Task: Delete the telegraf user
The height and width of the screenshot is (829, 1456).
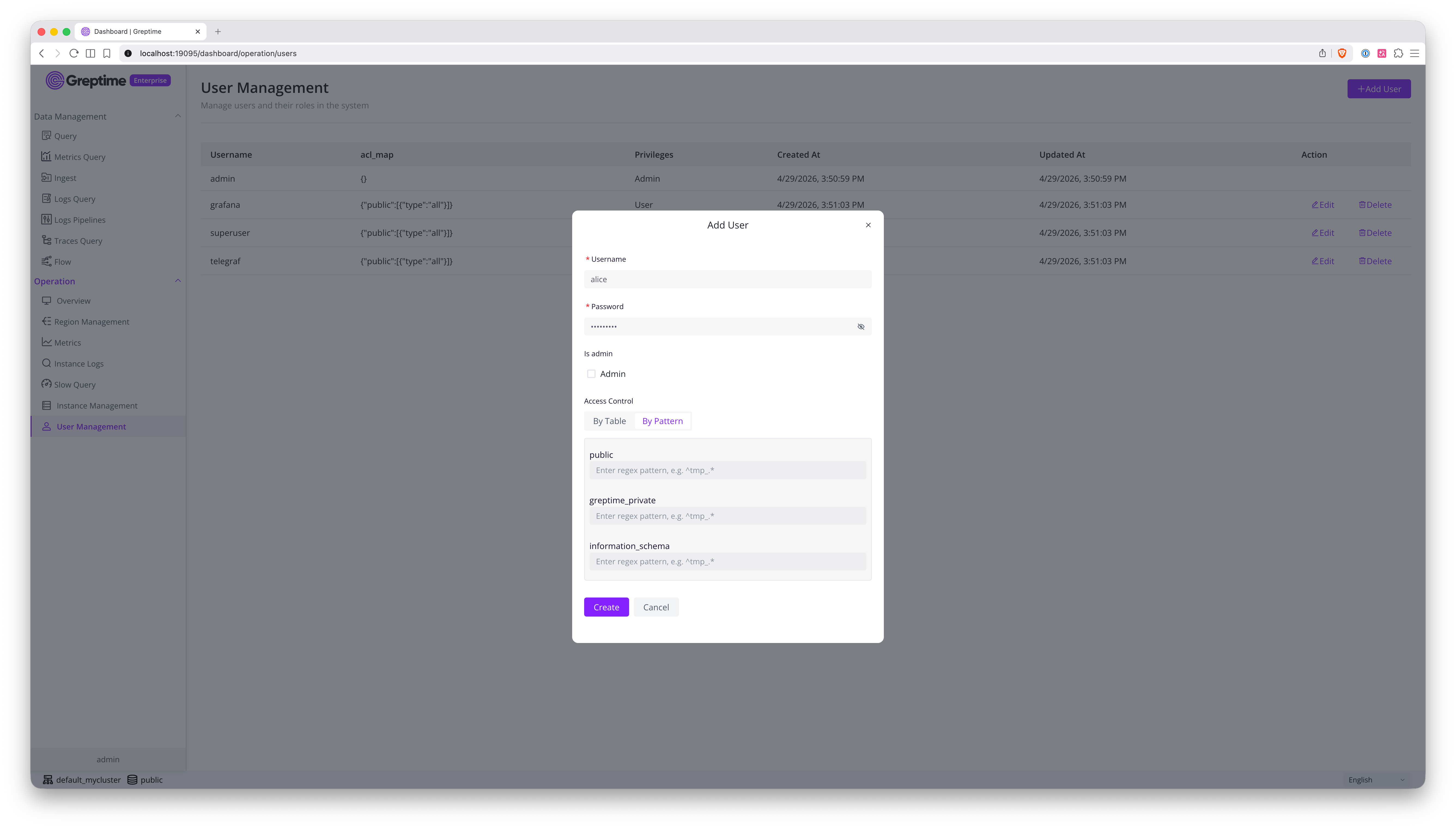Action: coord(1375,261)
